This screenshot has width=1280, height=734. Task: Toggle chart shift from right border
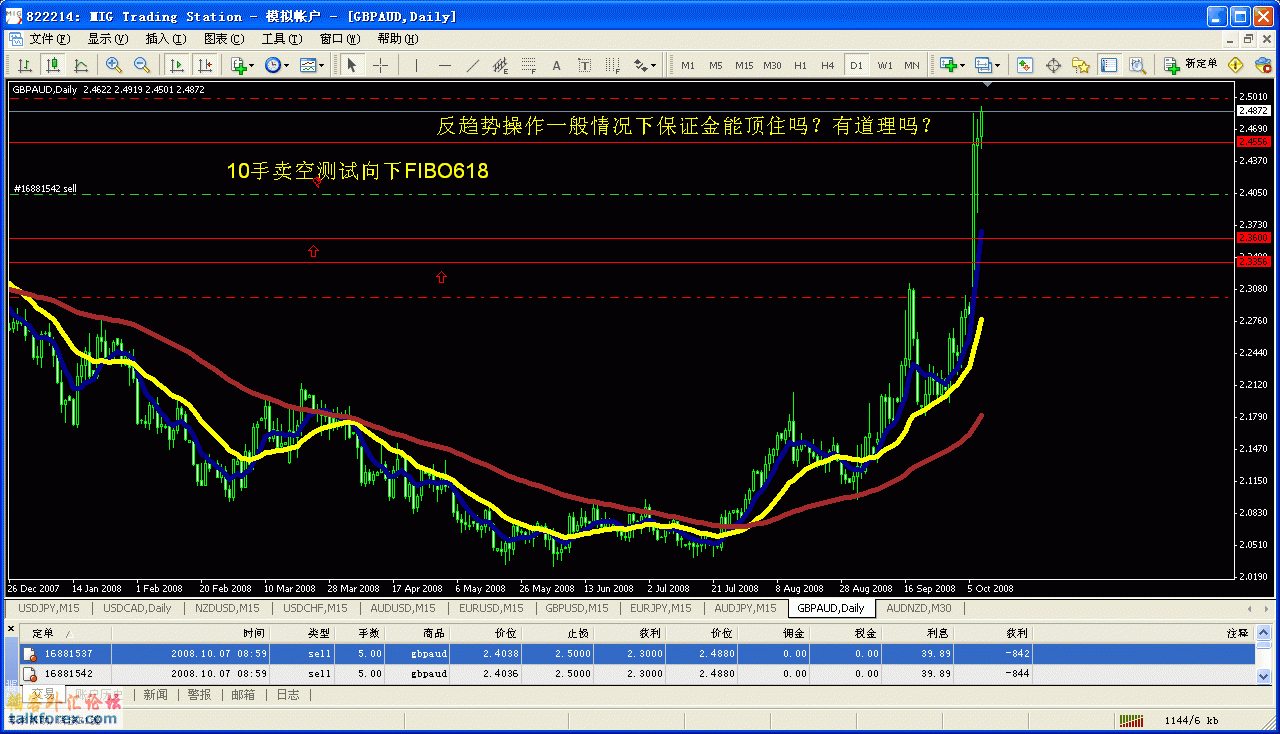click(x=204, y=65)
